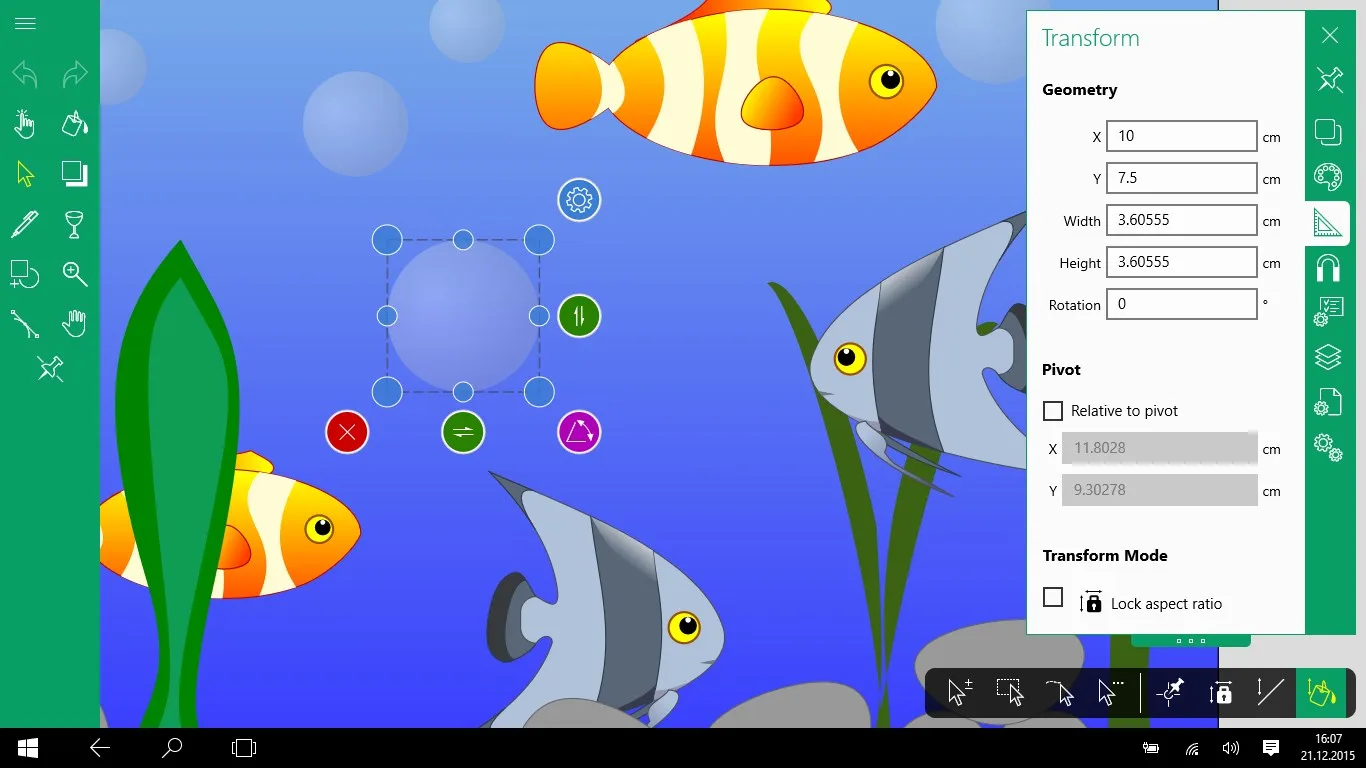Select the pan hand tool
Screen dimensions: 1366x768
[75, 323]
